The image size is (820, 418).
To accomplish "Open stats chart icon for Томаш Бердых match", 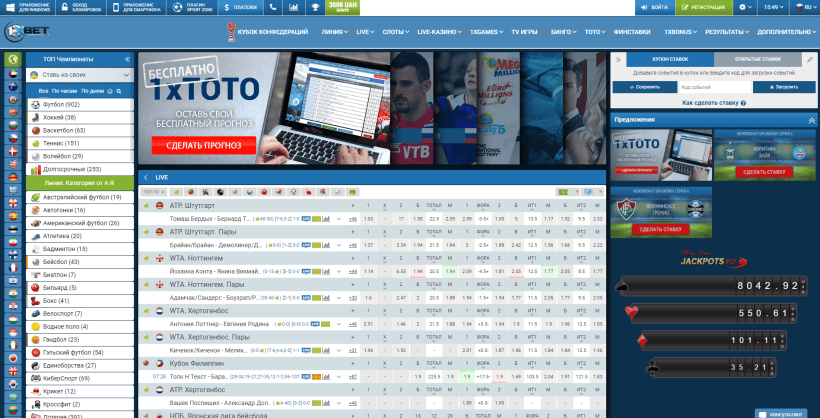I will [326, 219].
